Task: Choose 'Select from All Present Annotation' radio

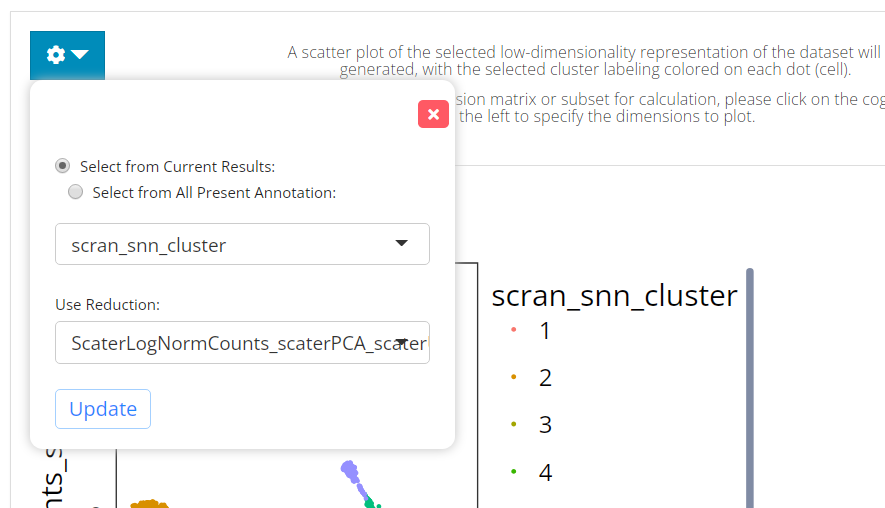Action: click(x=75, y=192)
